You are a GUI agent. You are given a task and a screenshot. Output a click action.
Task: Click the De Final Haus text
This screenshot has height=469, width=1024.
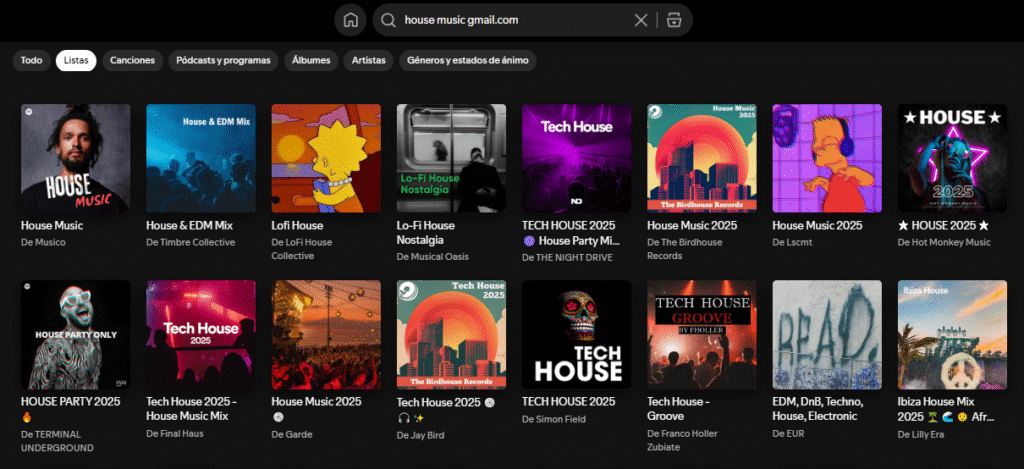coord(175,433)
